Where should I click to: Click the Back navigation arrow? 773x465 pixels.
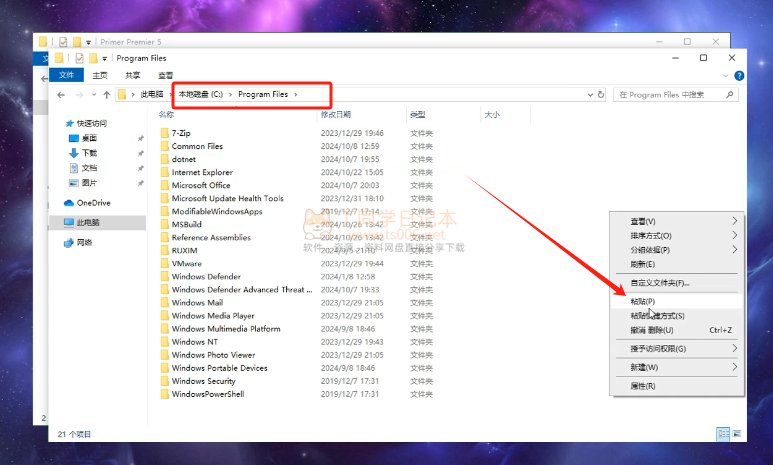point(62,94)
